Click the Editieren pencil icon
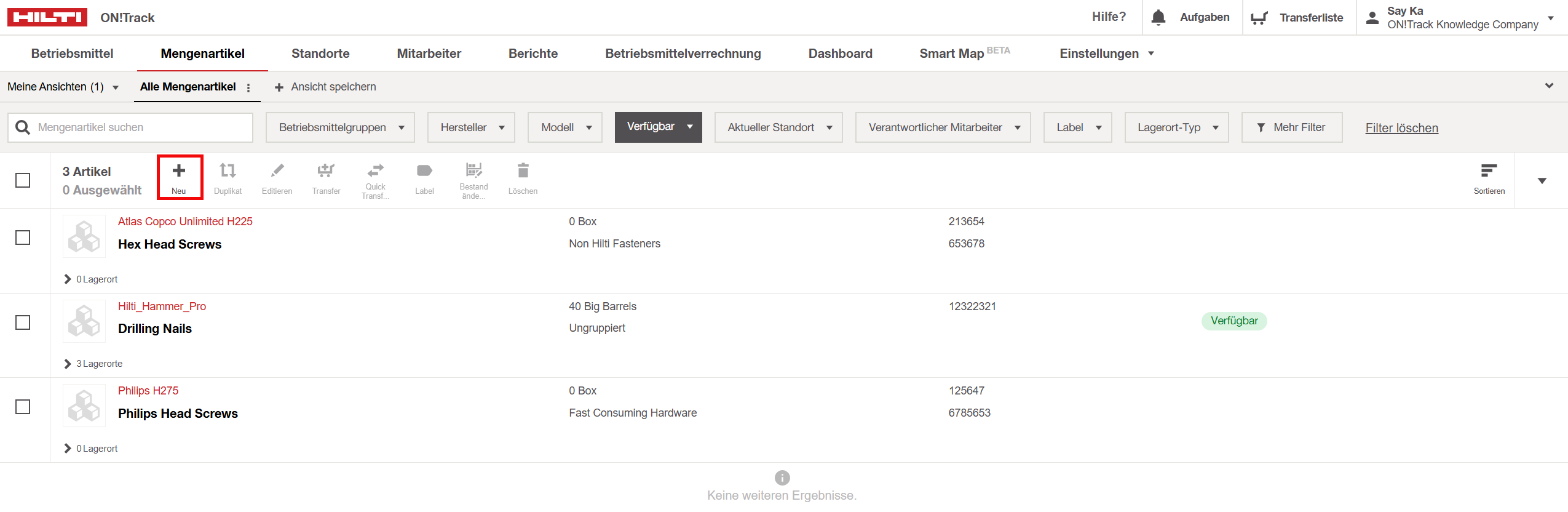The image size is (1568, 512). (x=277, y=171)
